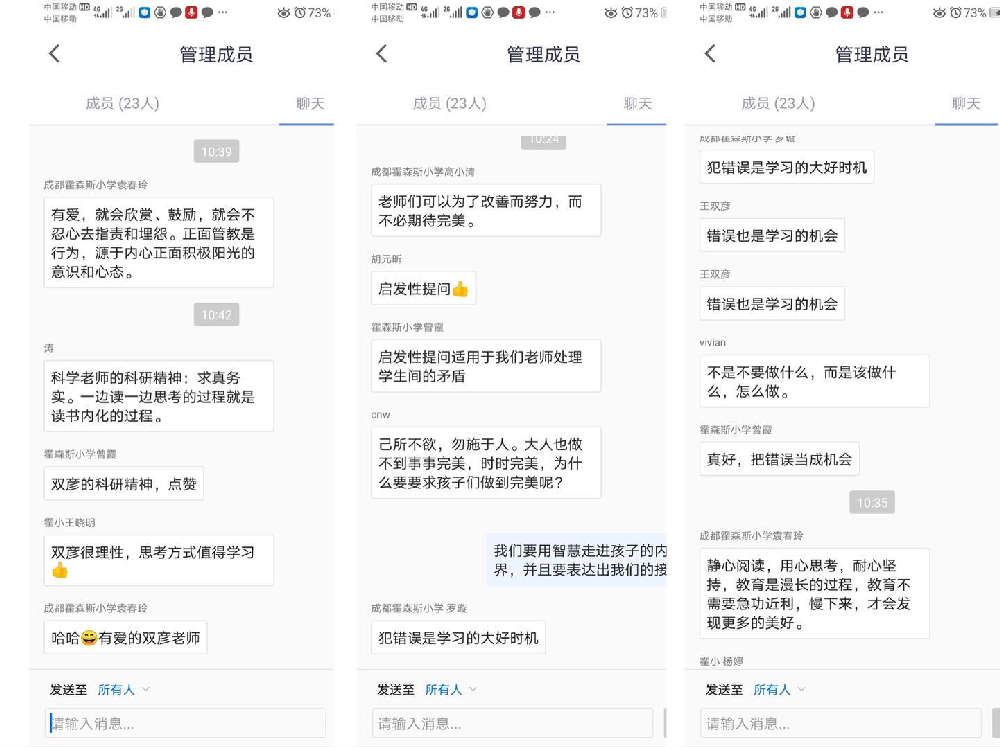The image size is (1000, 748).
Task: Click thumbs-up emoji under 双彦很理性 message
Action: point(60,570)
